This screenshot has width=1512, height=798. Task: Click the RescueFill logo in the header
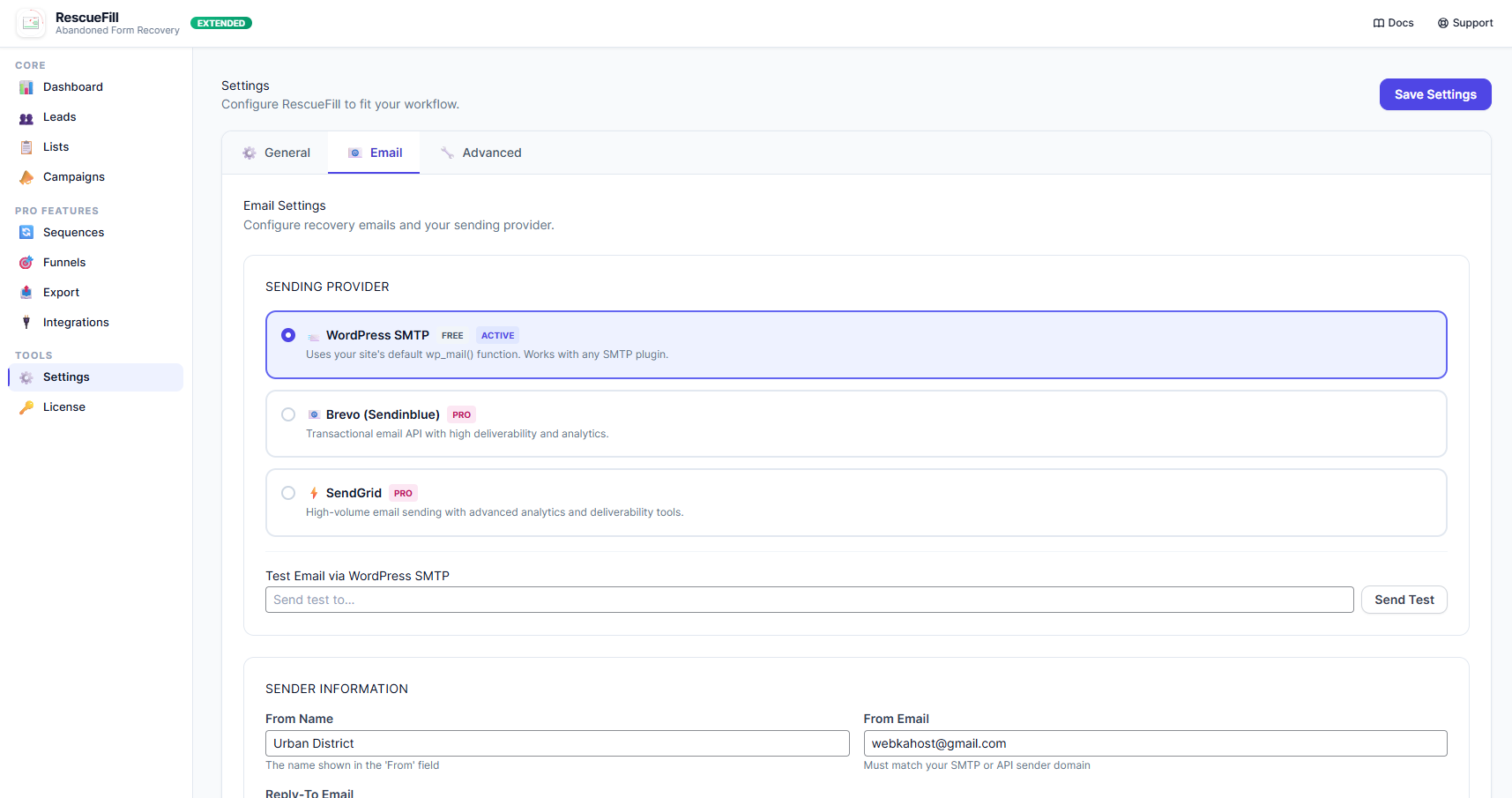31,23
